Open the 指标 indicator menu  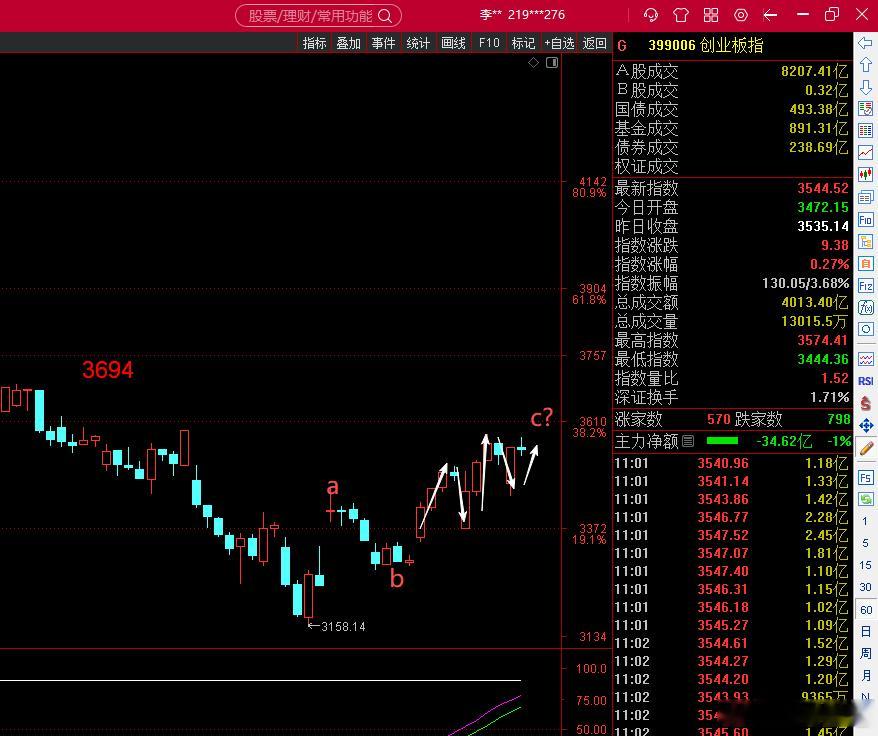click(x=314, y=43)
